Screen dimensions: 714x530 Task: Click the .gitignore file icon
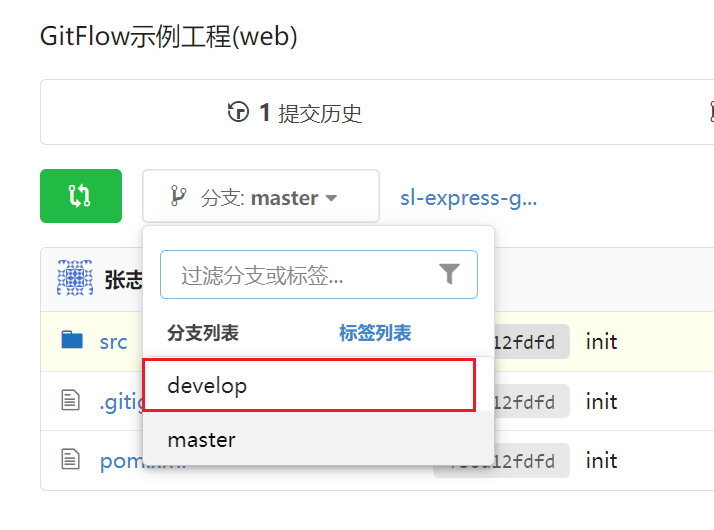[x=70, y=401]
